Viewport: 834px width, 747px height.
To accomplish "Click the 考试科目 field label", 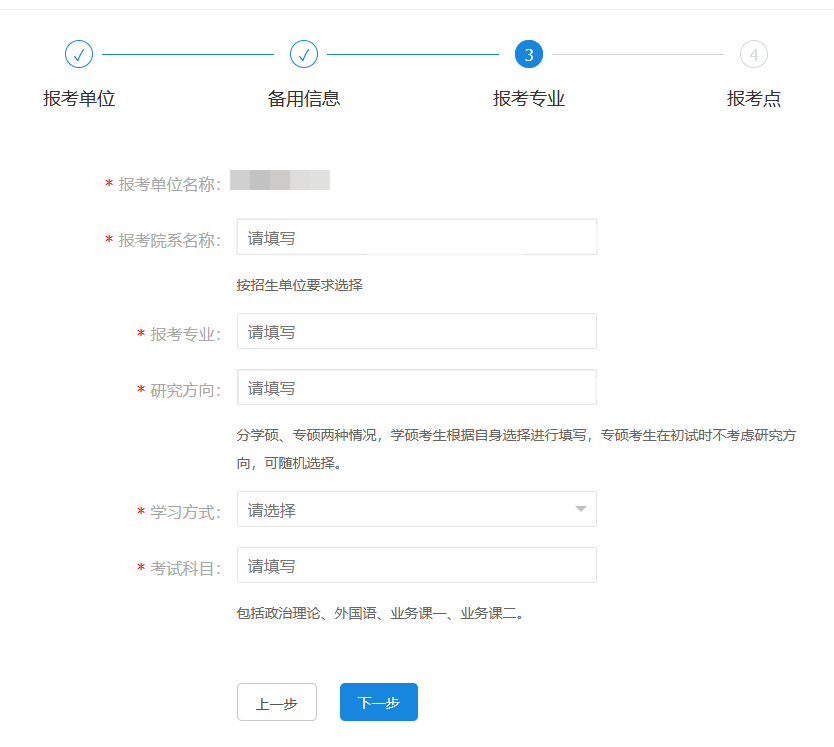I will coord(185,568).
